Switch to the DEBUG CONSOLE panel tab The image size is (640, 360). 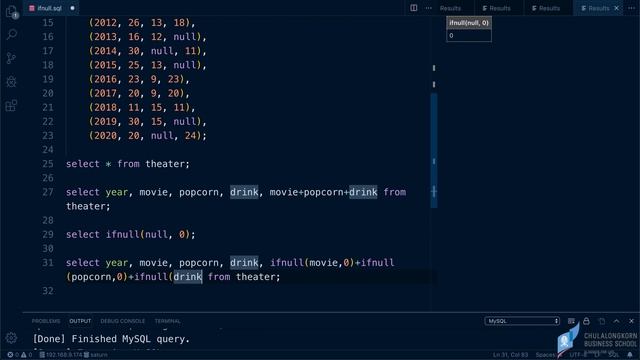(122, 321)
